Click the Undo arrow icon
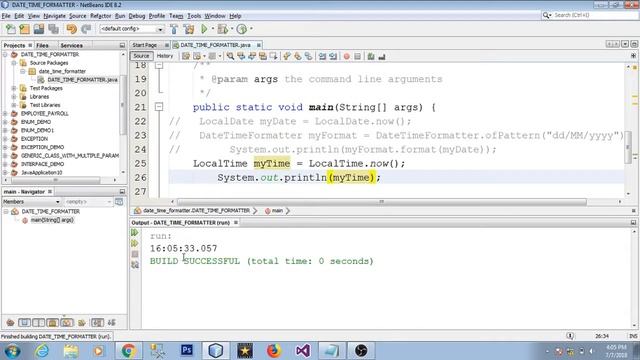The width and height of the screenshot is (640, 360). [x=71, y=29]
